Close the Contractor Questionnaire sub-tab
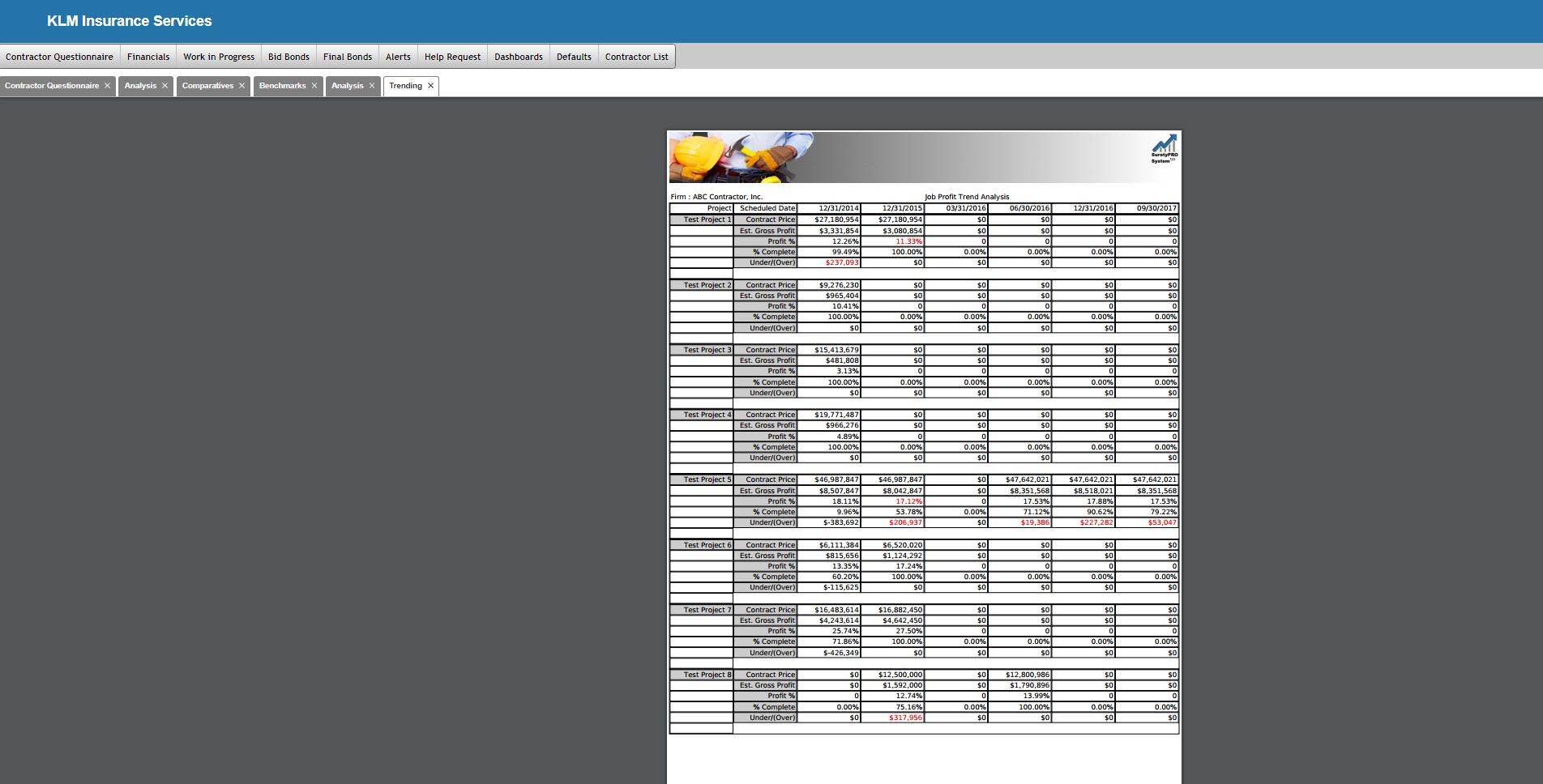The image size is (1543, 784). 107,86
